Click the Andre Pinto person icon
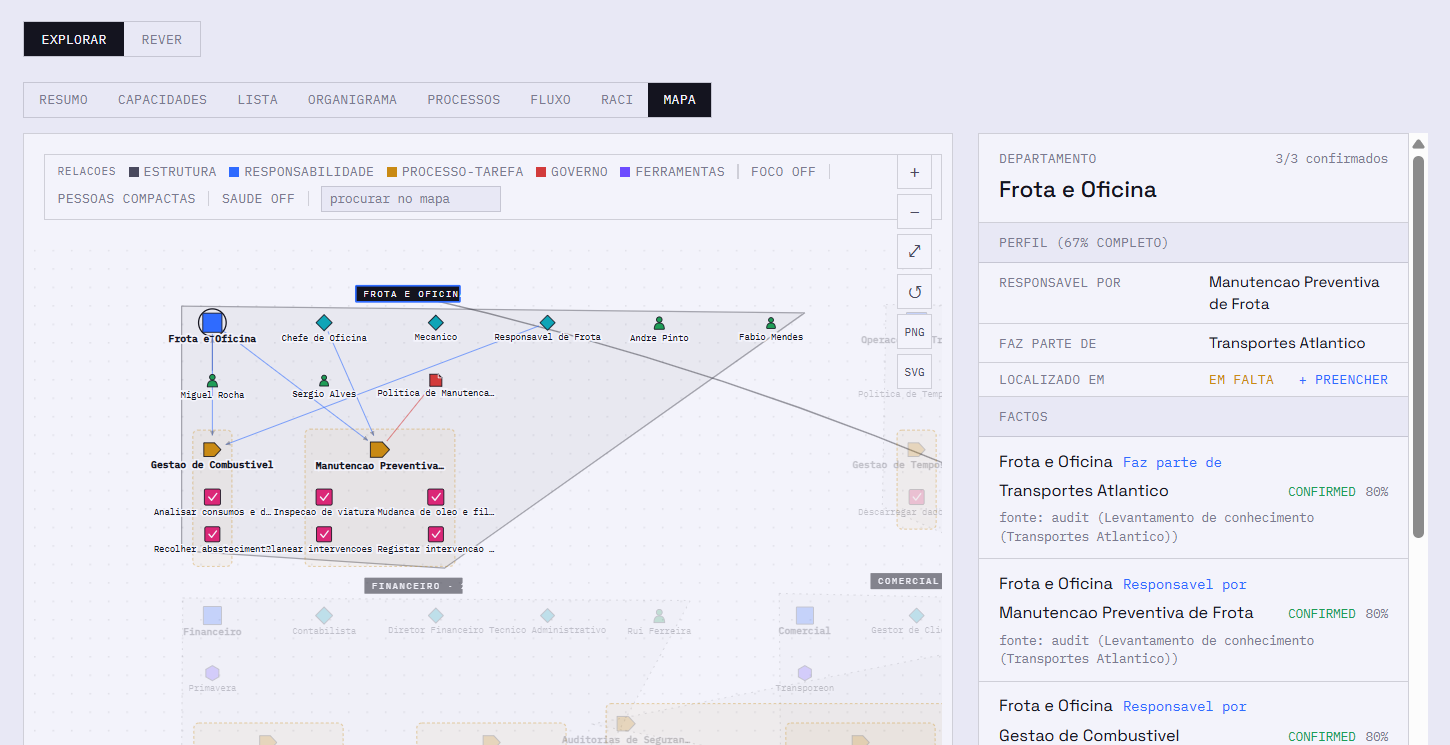 tap(659, 323)
